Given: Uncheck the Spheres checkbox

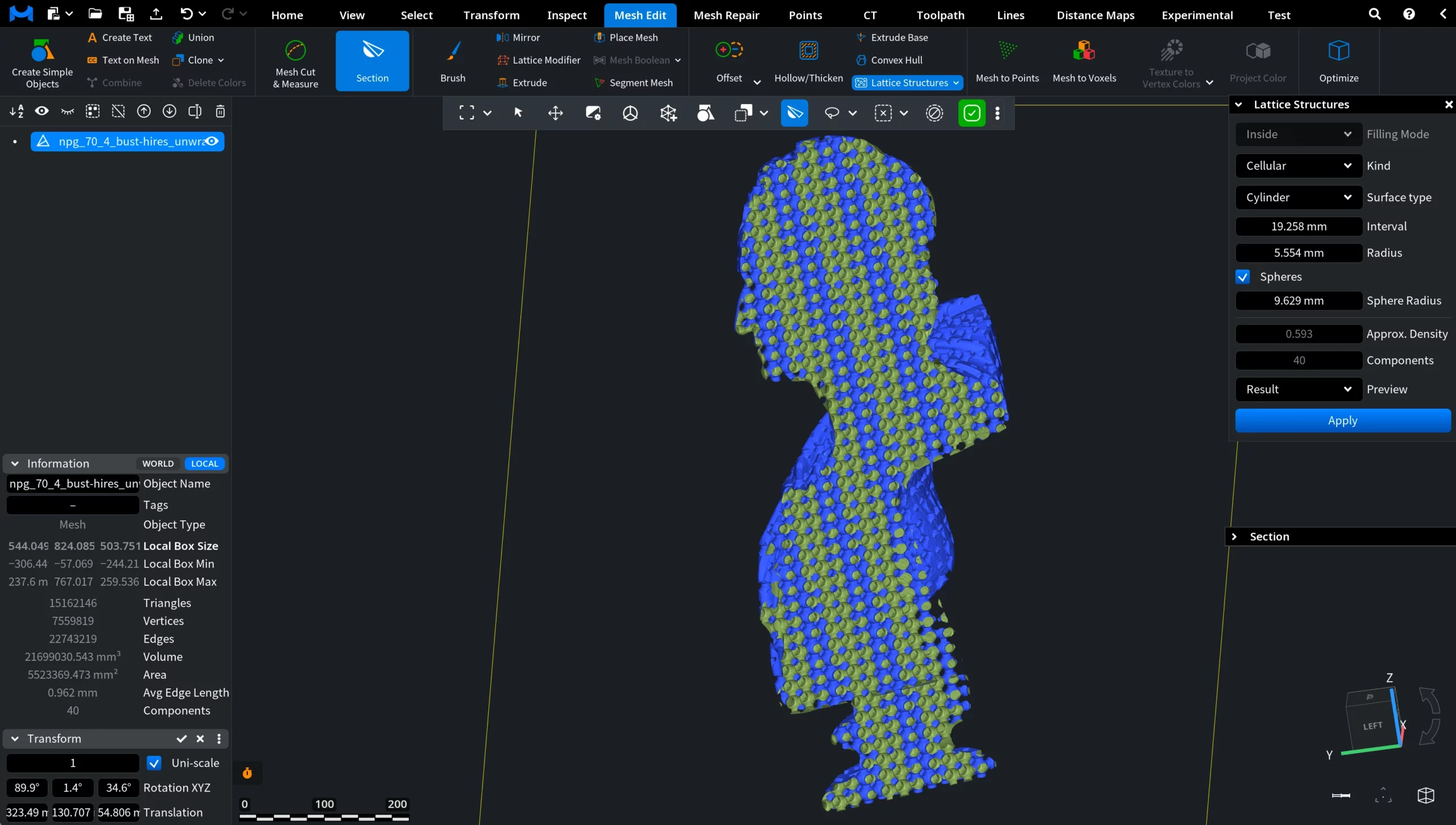Looking at the screenshot, I should [1243, 277].
